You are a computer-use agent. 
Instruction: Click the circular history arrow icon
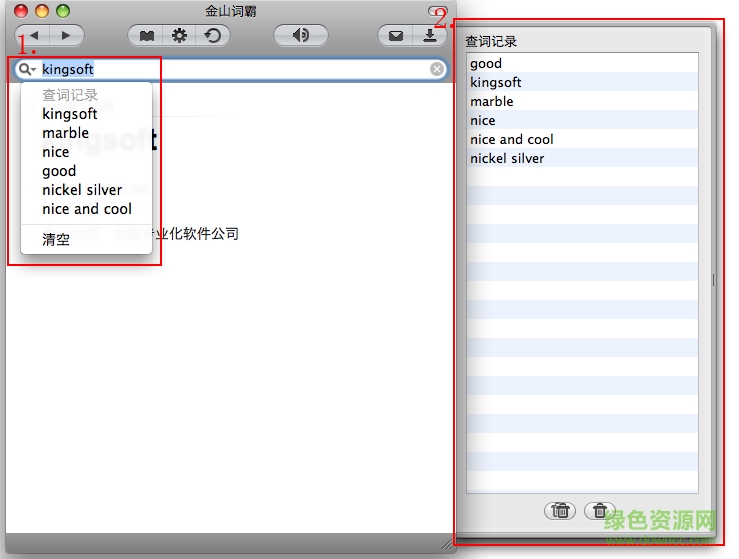[212, 36]
